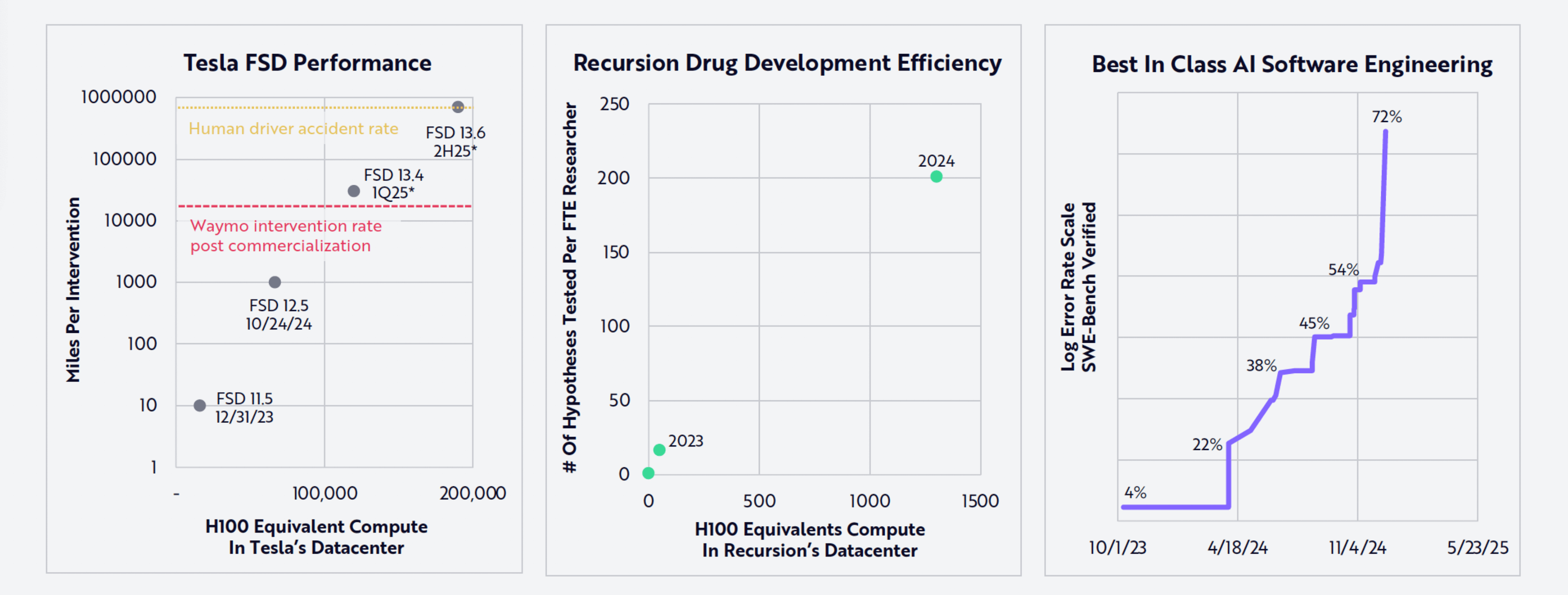The width and height of the screenshot is (1568, 595).
Task: Click the 'FSD 13.6 2H25*' label
Action: tap(455, 142)
